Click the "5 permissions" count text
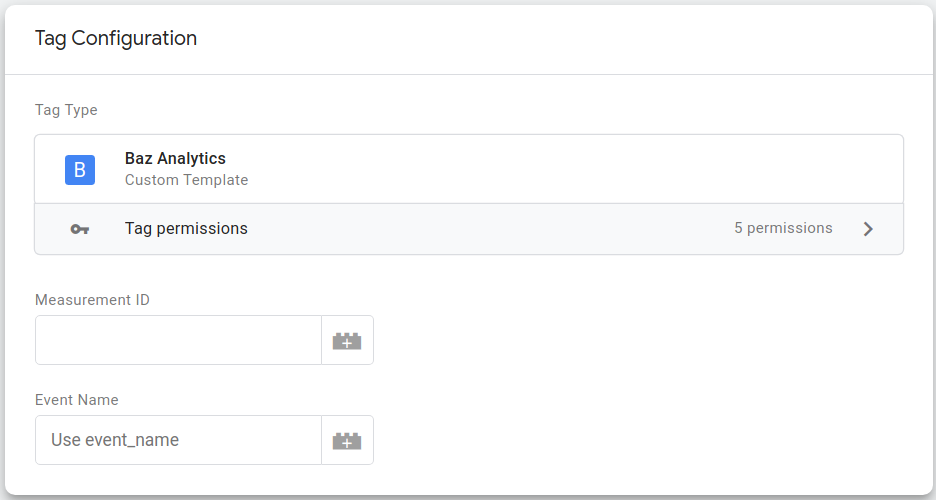This screenshot has height=500, width=936. [783, 228]
